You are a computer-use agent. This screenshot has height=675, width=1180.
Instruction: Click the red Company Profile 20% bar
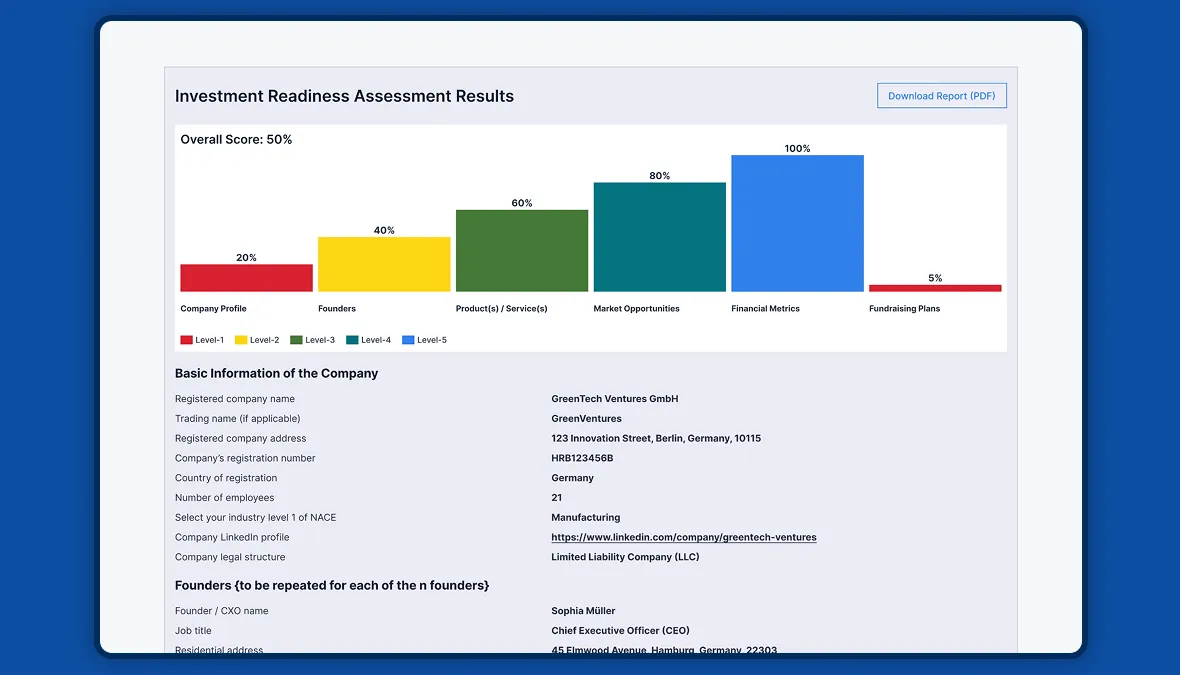(x=246, y=278)
